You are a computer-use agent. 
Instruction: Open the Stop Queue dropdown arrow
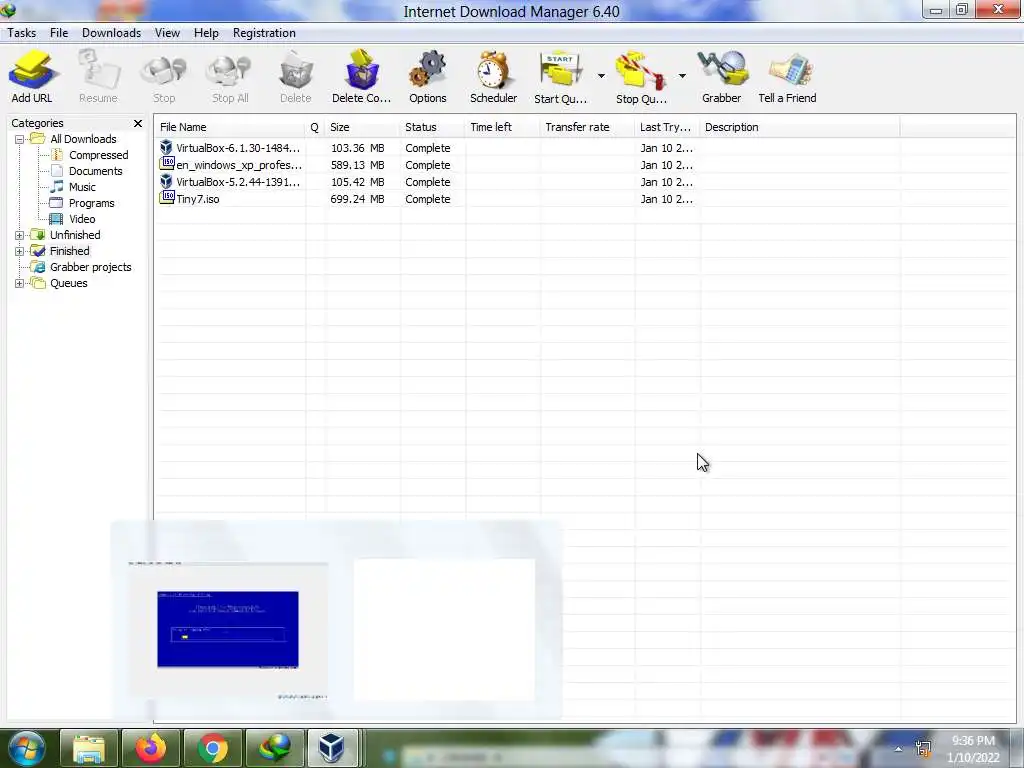(682, 76)
